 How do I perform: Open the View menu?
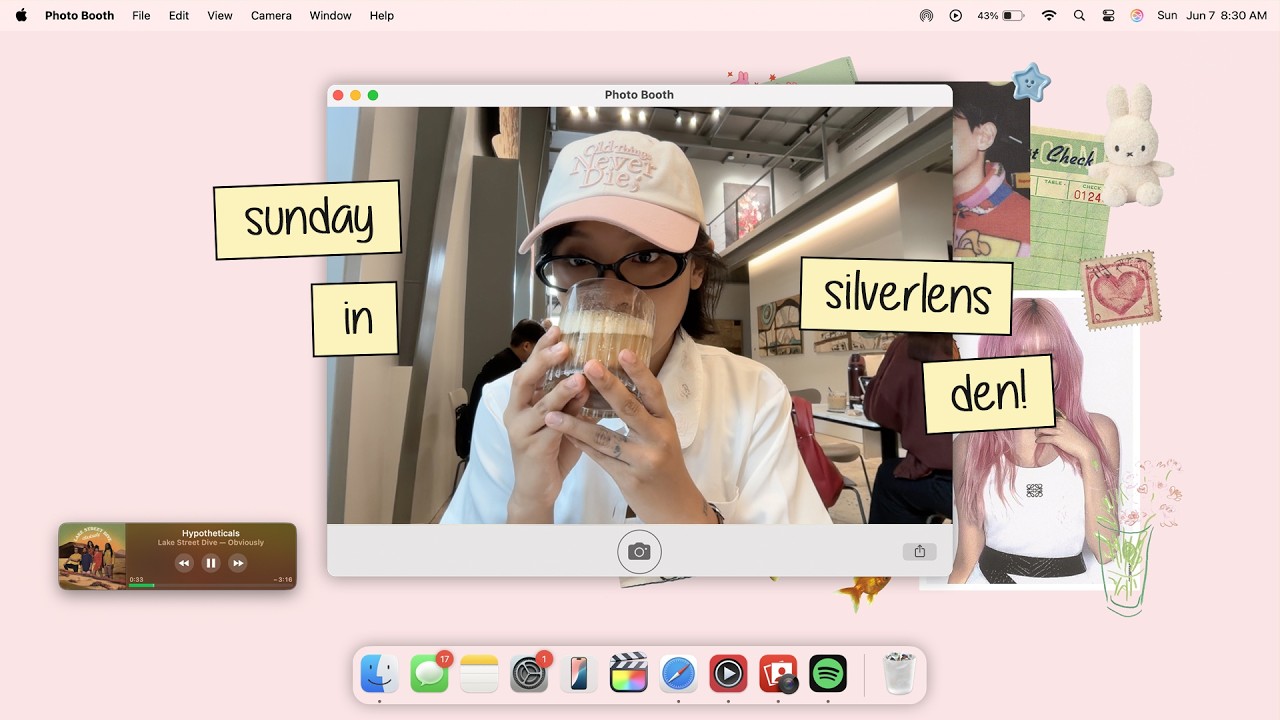click(x=220, y=16)
